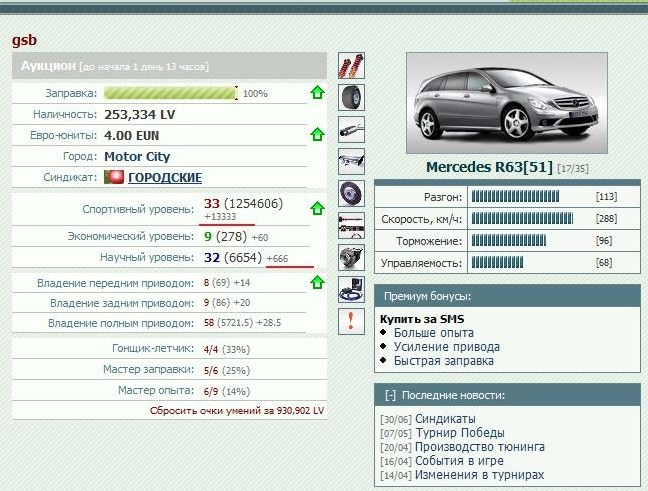The height and width of the screenshot is (491, 648).
Task: Open the Купить за SMS link
Action: click(x=422, y=319)
